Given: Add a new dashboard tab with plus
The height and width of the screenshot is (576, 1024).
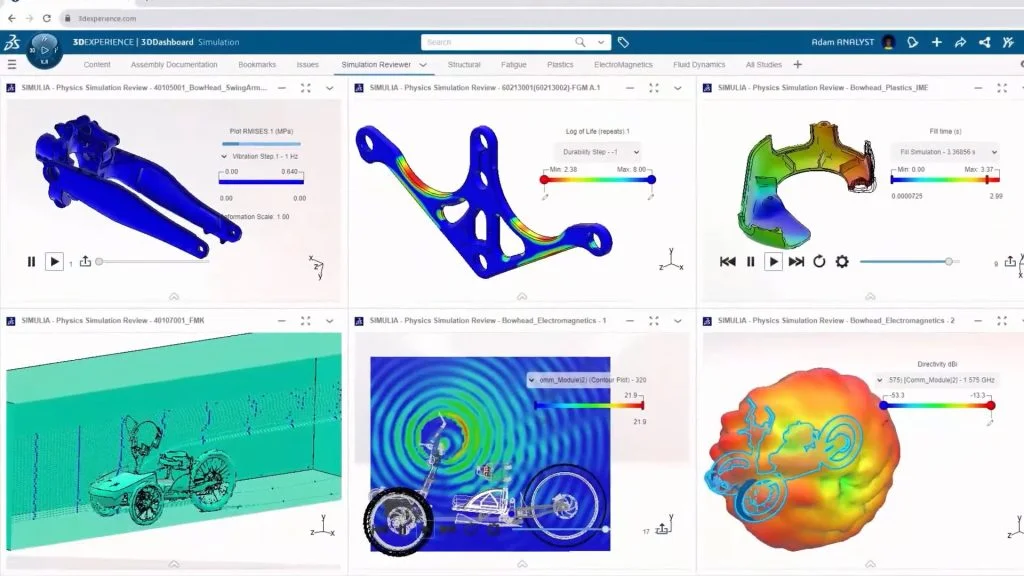Looking at the screenshot, I should 797,64.
